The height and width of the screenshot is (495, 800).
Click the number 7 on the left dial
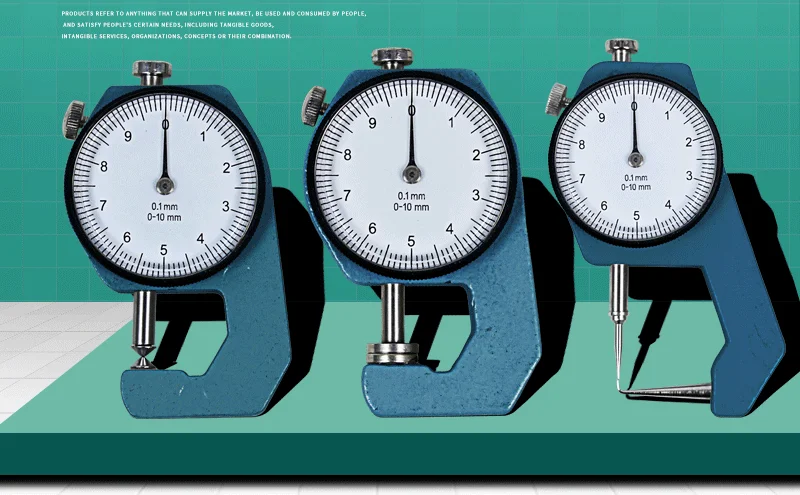(x=103, y=205)
